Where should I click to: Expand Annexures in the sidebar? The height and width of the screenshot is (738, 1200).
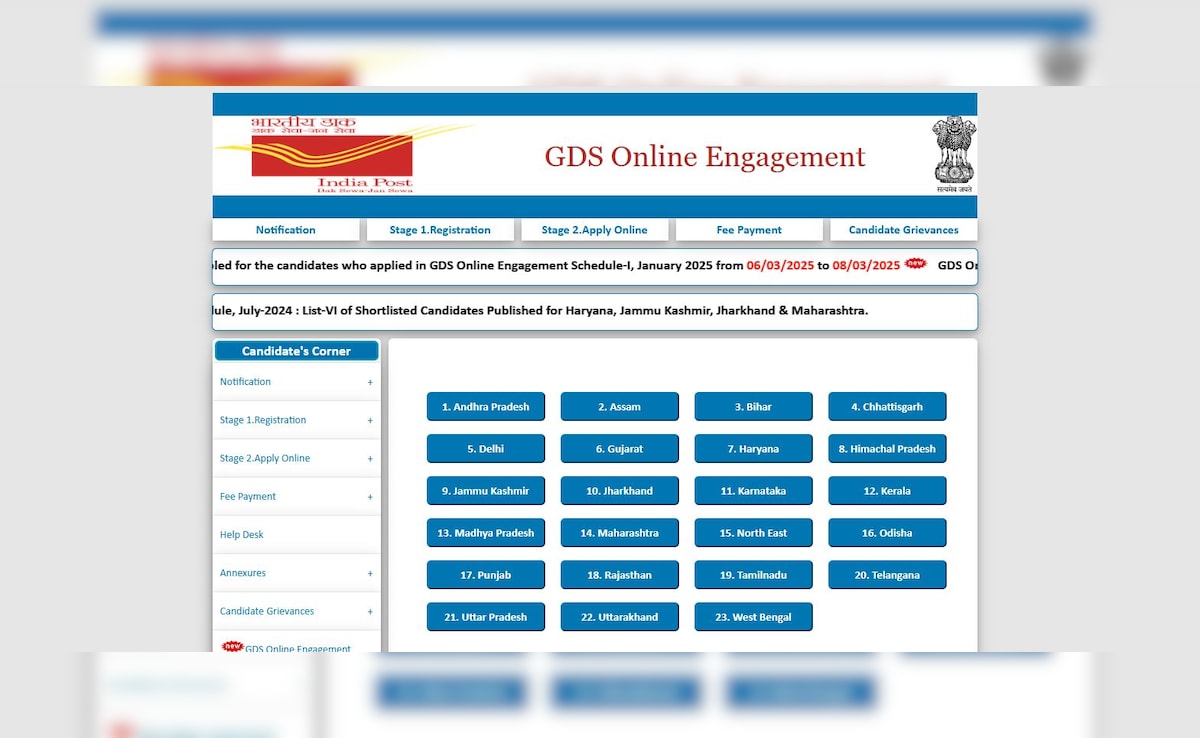(369, 574)
